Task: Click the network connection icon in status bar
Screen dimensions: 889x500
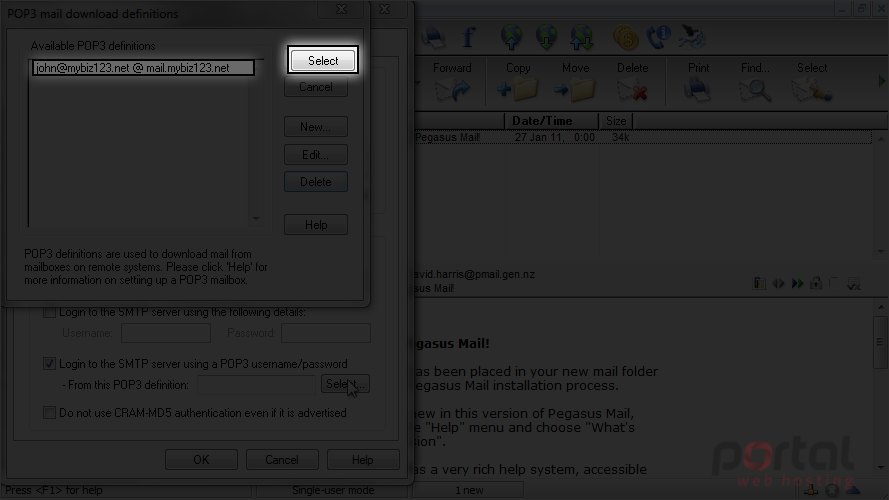Action: click(811, 490)
